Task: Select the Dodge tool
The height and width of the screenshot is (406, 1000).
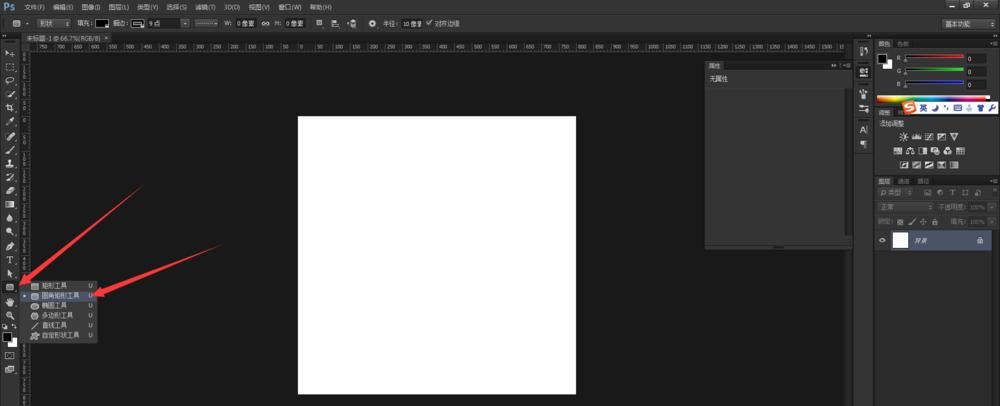Action: pos(10,232)
